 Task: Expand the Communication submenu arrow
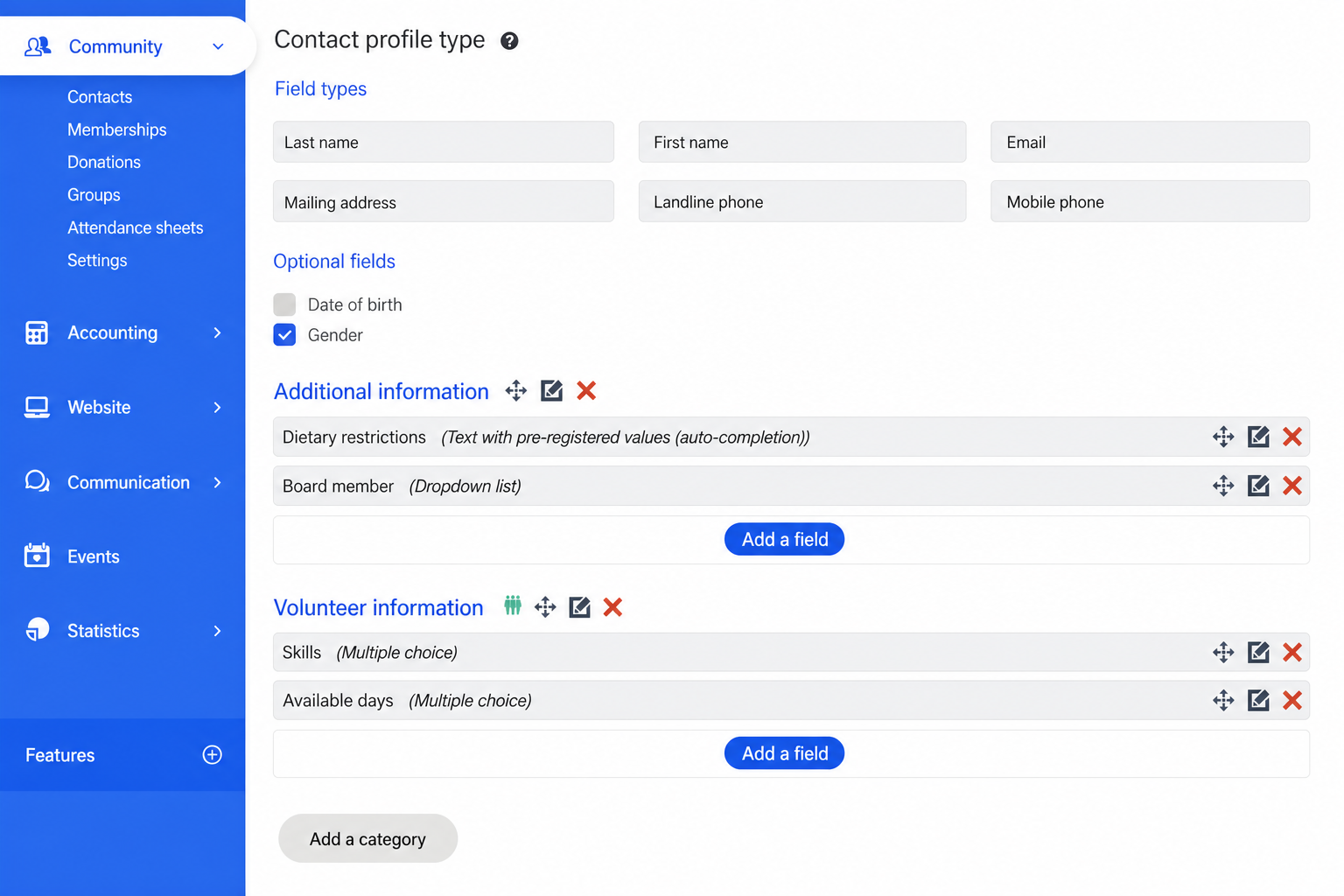tap(217, 482)
